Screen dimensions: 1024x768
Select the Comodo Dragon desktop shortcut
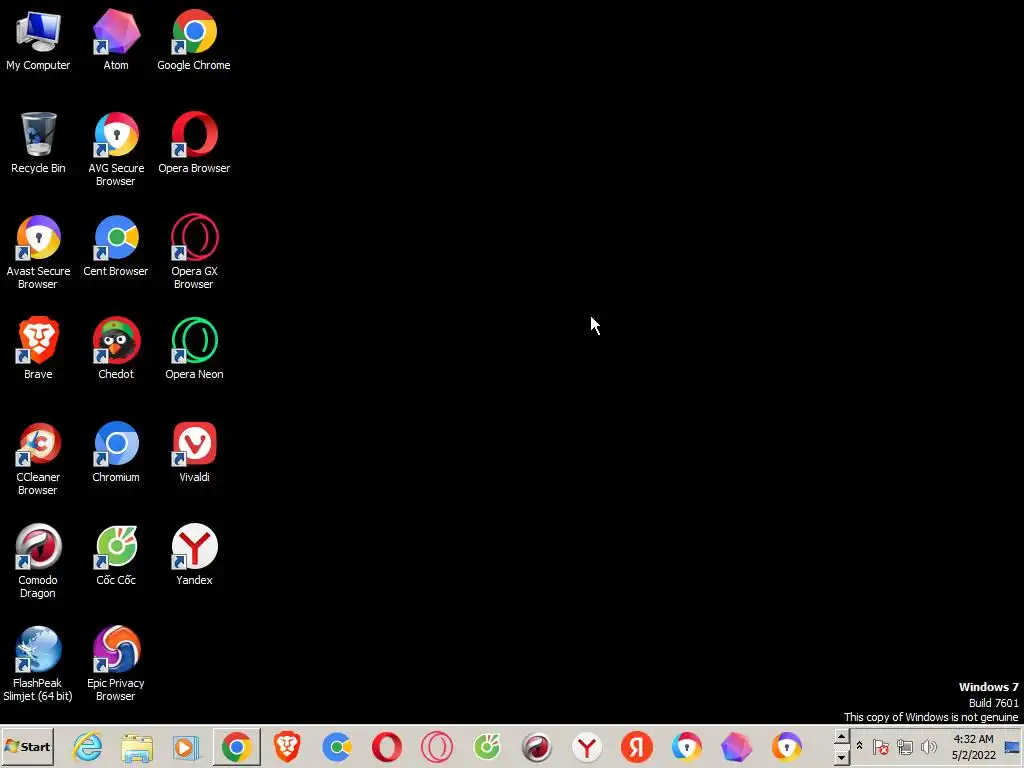[38, 562]
